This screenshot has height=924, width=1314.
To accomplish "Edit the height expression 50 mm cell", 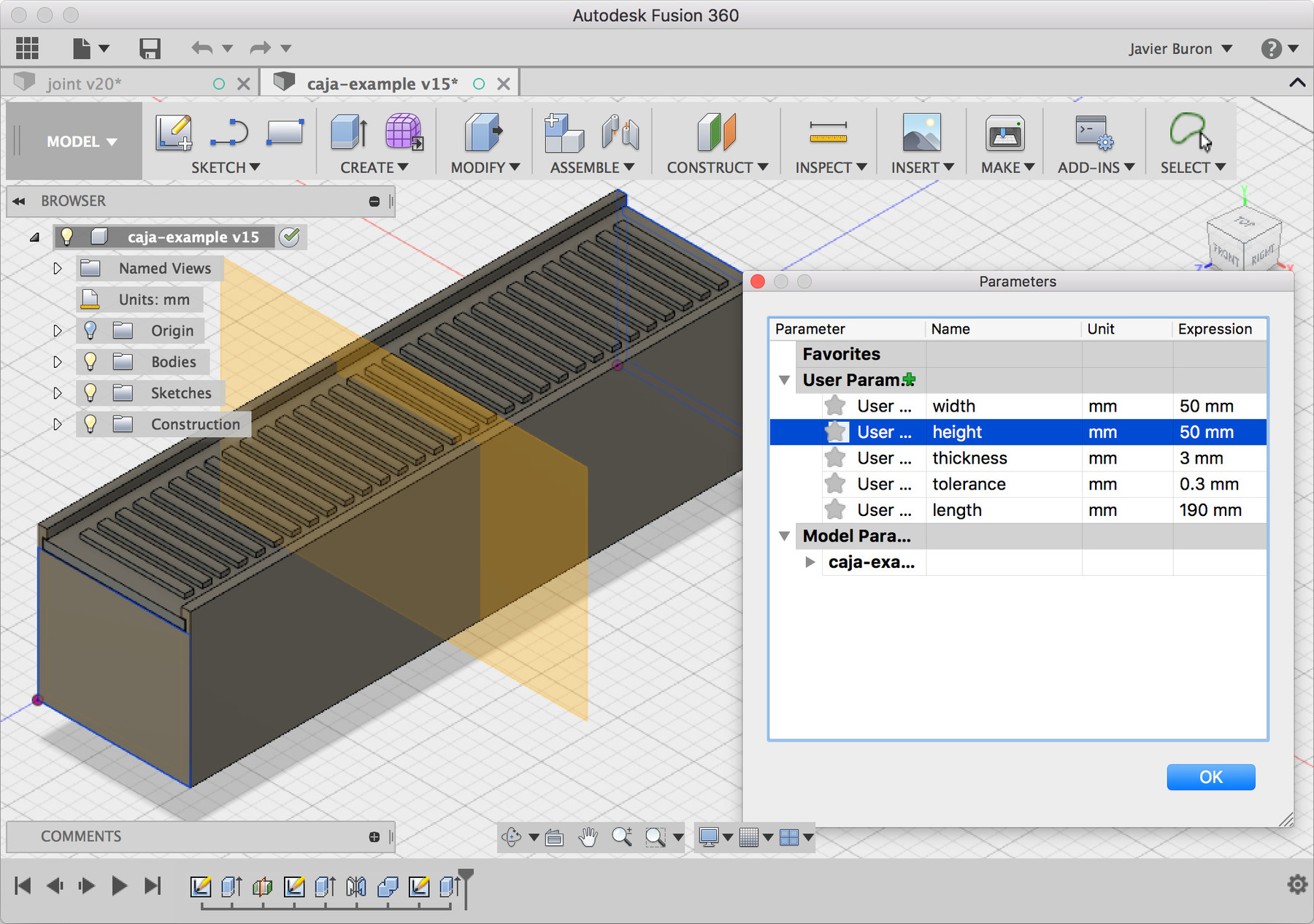I will [x=1219, y=432].
